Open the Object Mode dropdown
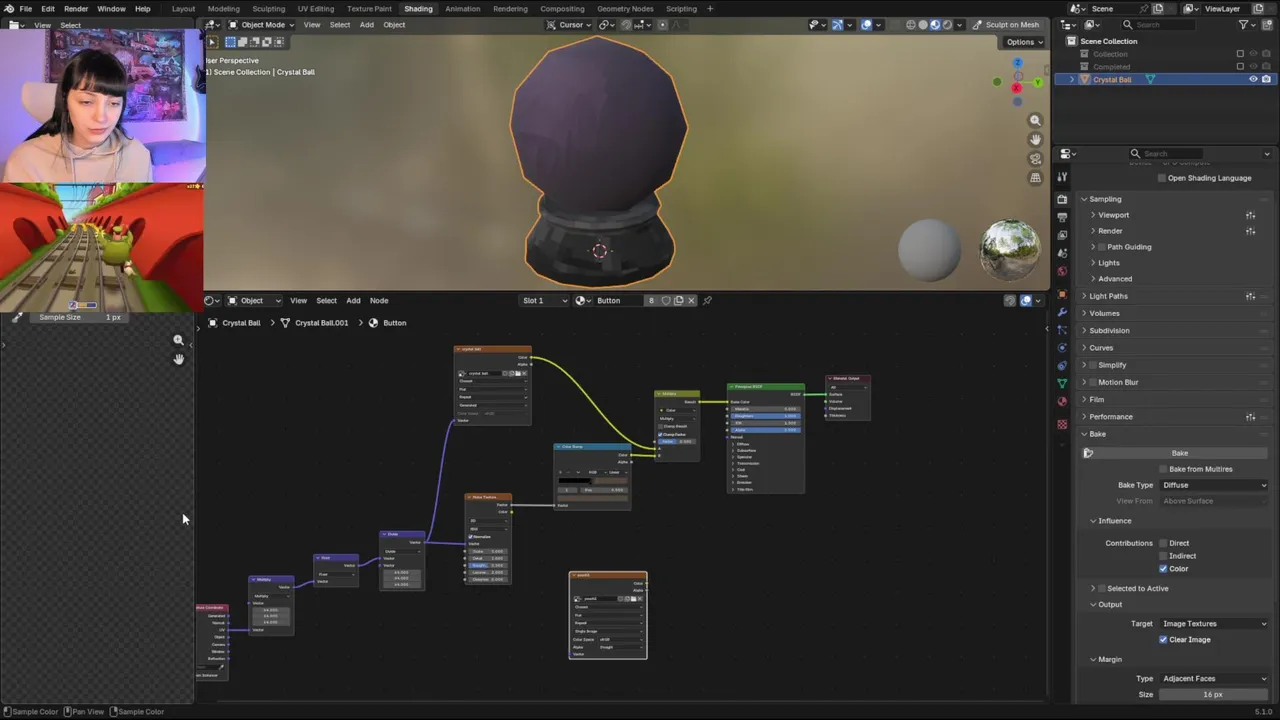The image size is (1280, 720). [260, 24]
